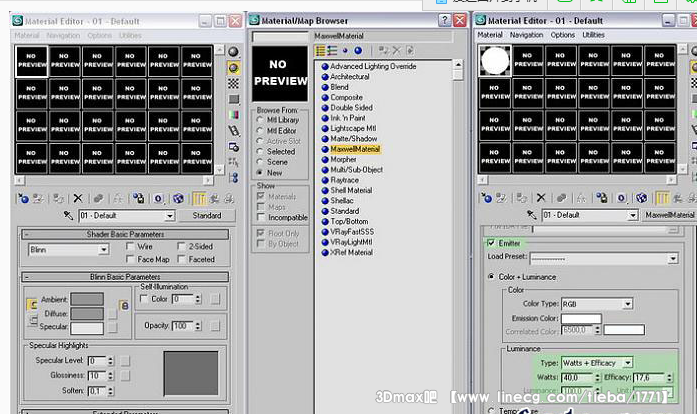Screen dimensions: 697x414
Task: Pick material from object eyedropper, right editor
Action: click(531, 215)
